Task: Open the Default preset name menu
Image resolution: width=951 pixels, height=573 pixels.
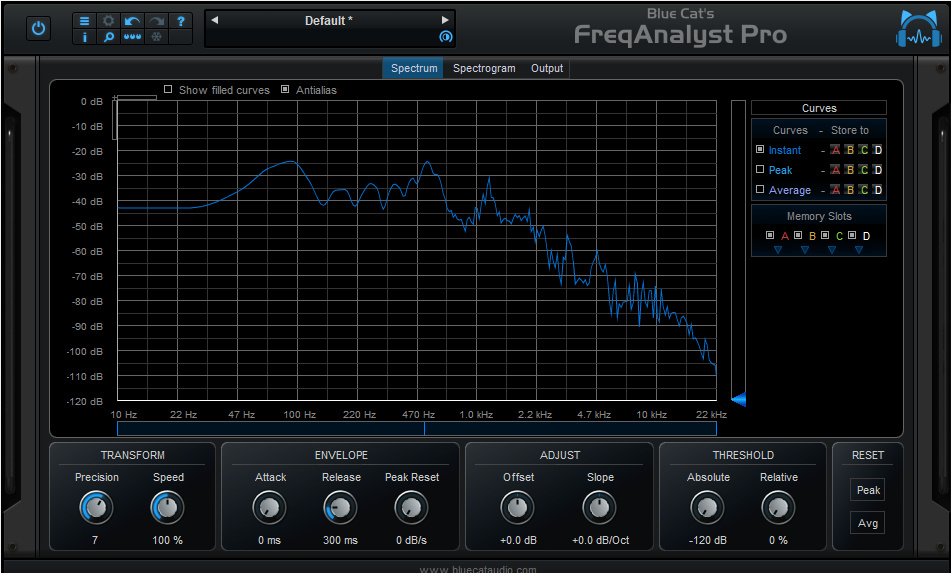Action: point(329,21)
